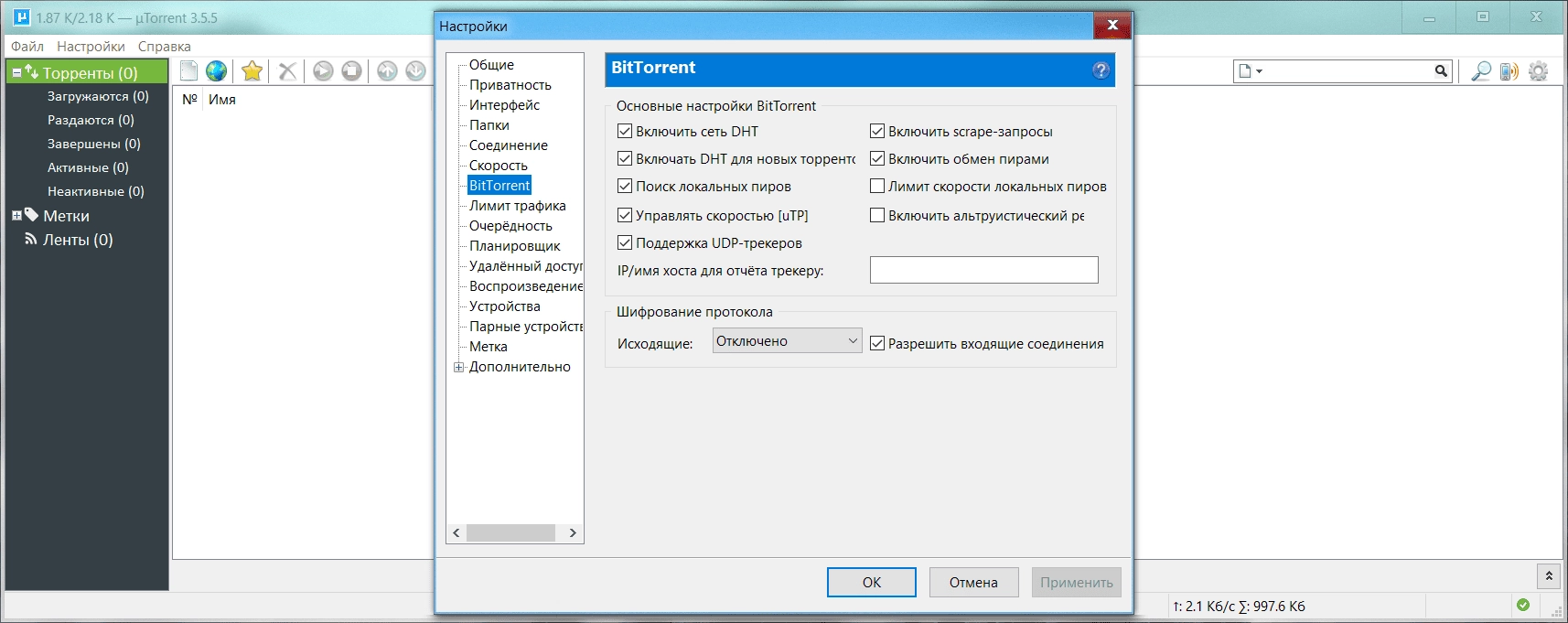Click the magnifier search icon in search box
The image size is (1568, 623).
coord(1441,70)
